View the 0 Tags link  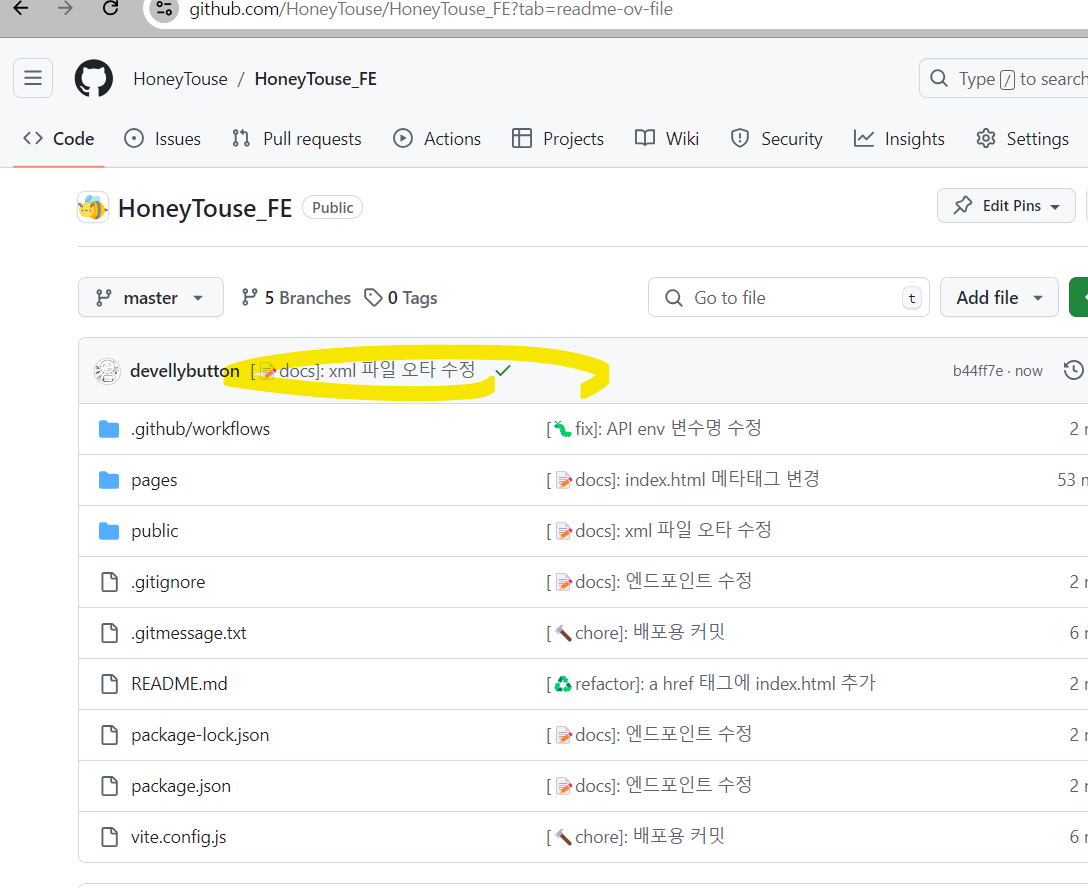coord(401,298)
